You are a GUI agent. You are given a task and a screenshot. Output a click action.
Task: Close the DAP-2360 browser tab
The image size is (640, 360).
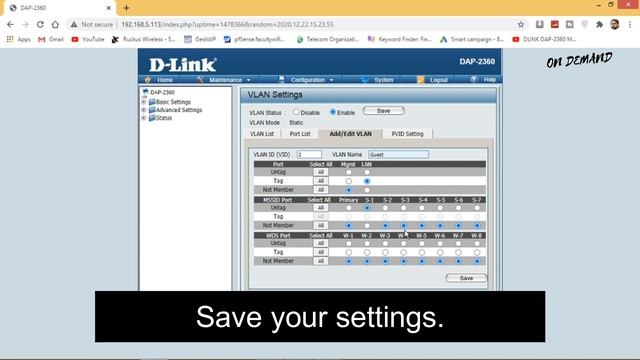pos(109,8)
